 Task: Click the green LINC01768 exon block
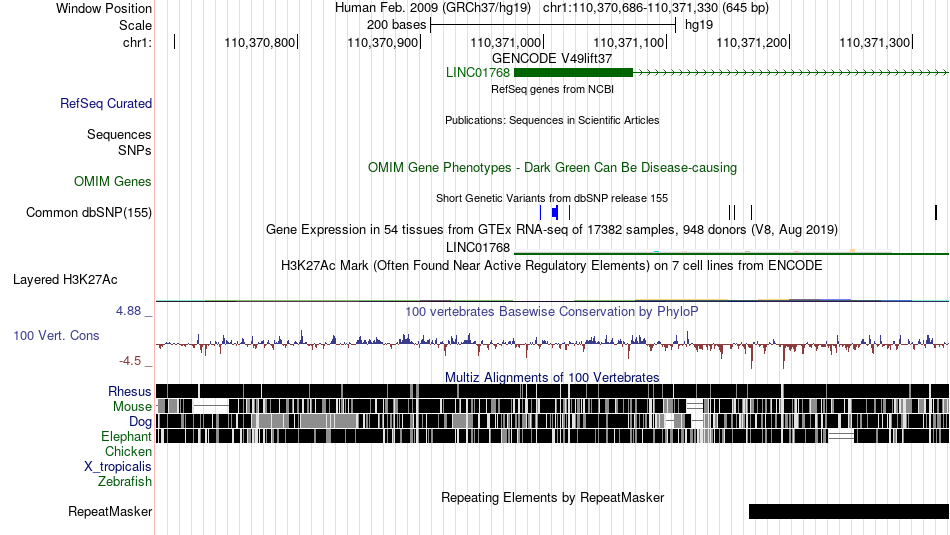(573, 73)
